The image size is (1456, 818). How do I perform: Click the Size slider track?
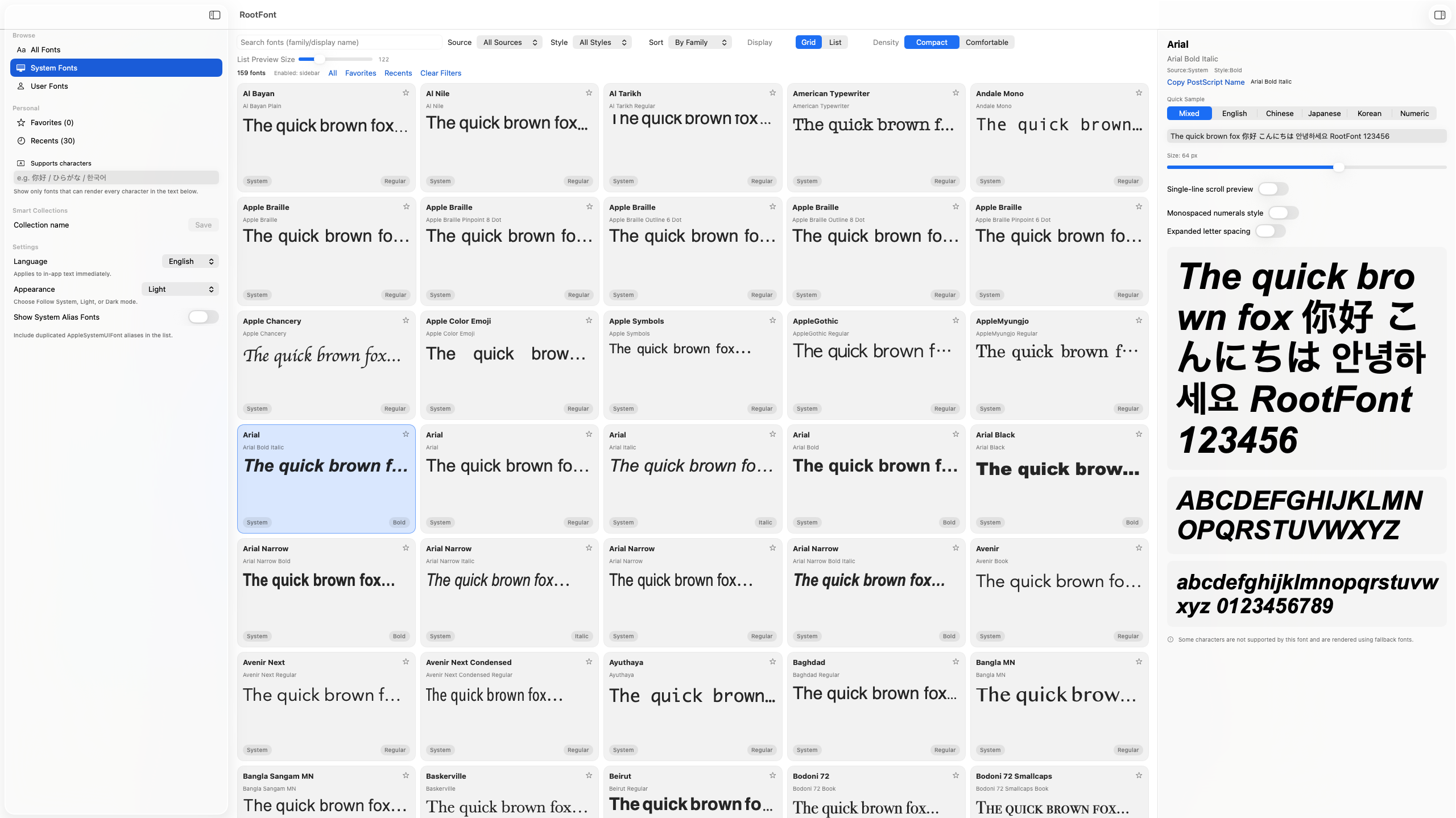click(x=1306, y=167)
